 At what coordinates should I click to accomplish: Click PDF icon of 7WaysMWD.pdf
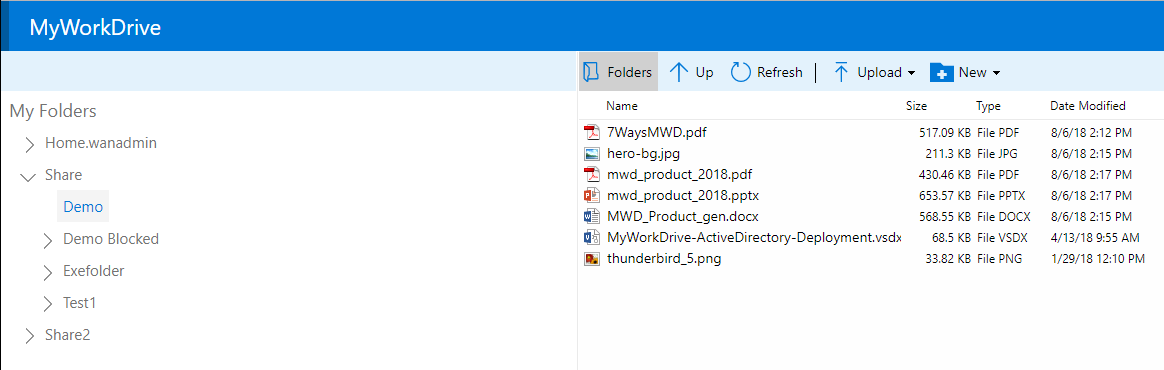tap(592, 133)
